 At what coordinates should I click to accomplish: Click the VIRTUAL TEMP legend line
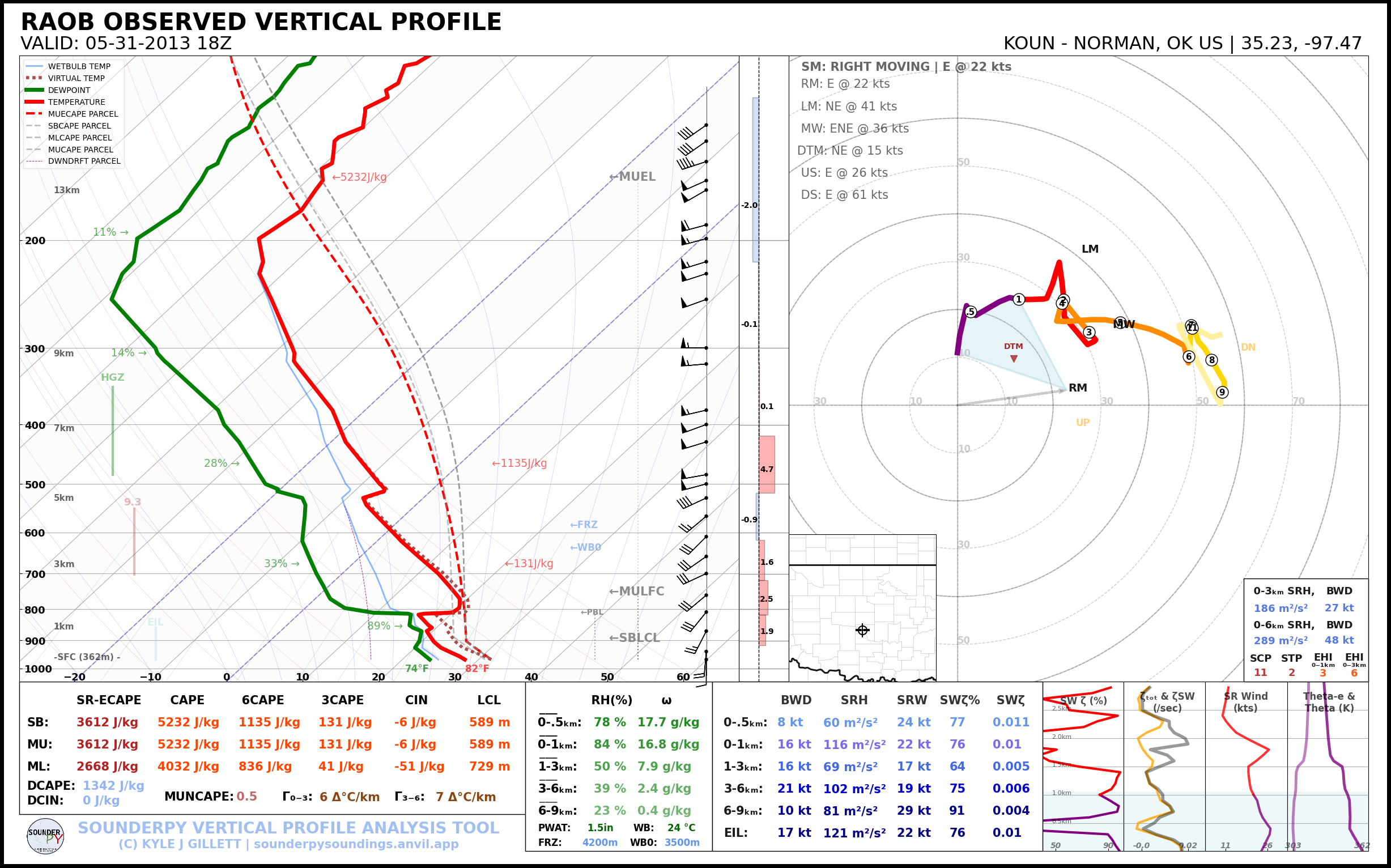(x=35, y=78)
